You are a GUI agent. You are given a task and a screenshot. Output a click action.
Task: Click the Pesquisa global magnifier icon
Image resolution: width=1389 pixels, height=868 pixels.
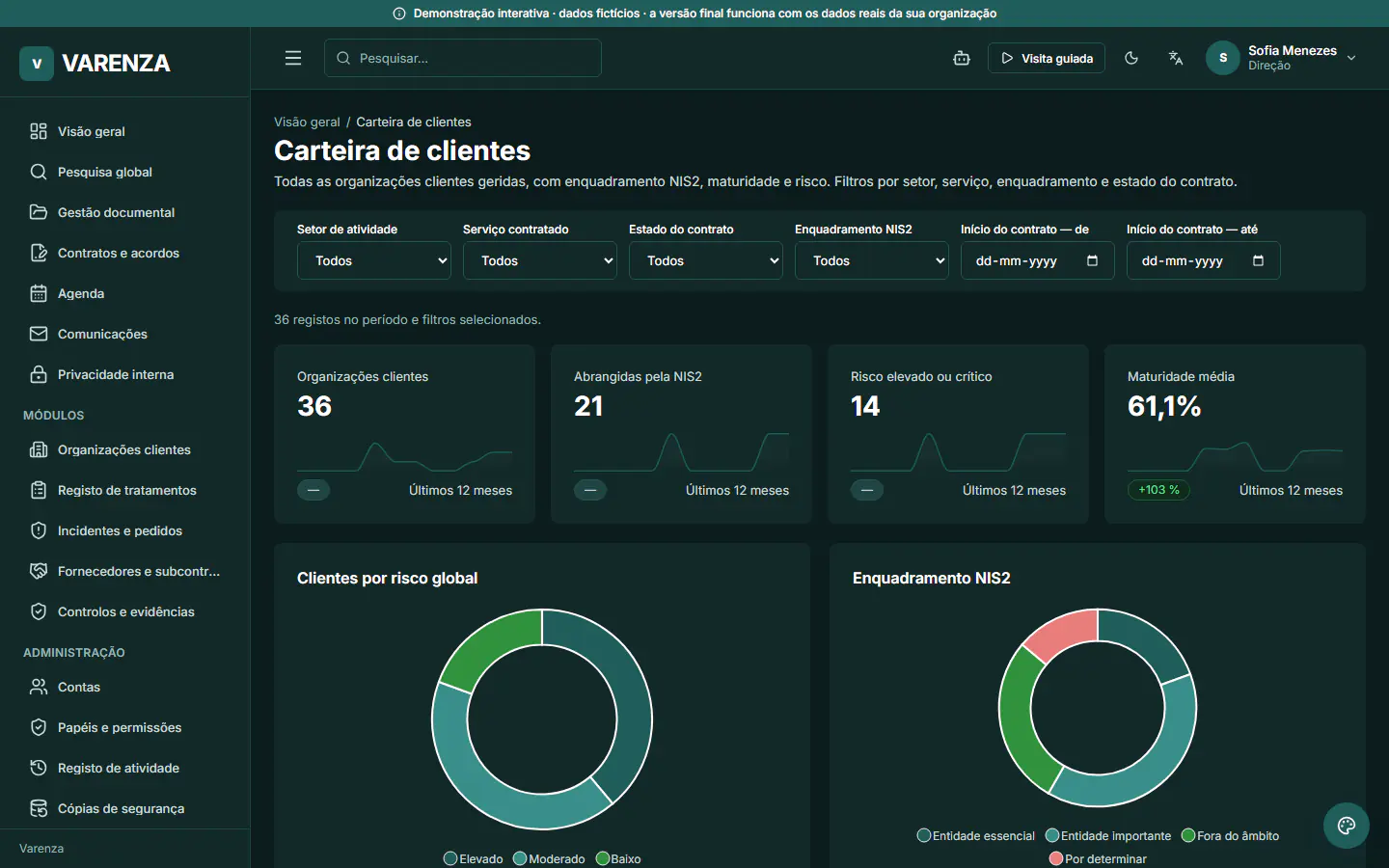(x=39, y=172)
